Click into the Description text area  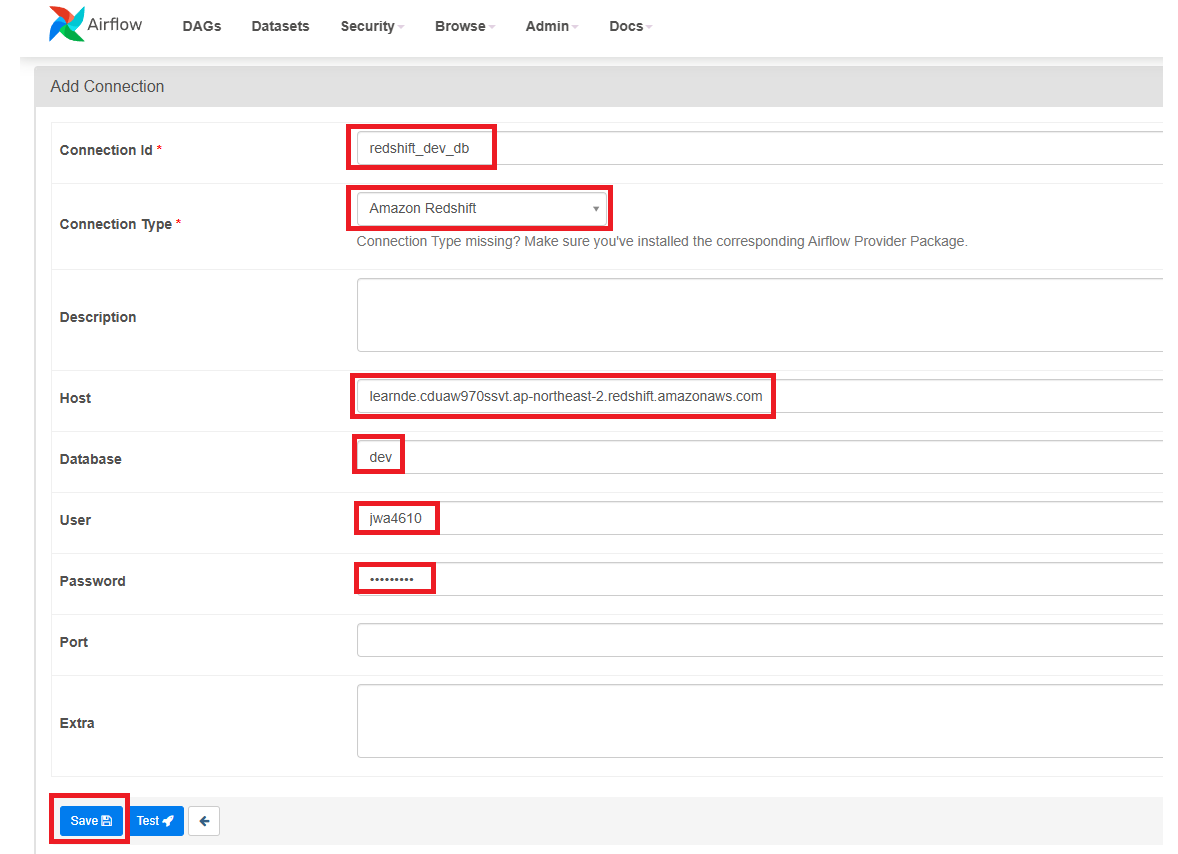[760, 315]
